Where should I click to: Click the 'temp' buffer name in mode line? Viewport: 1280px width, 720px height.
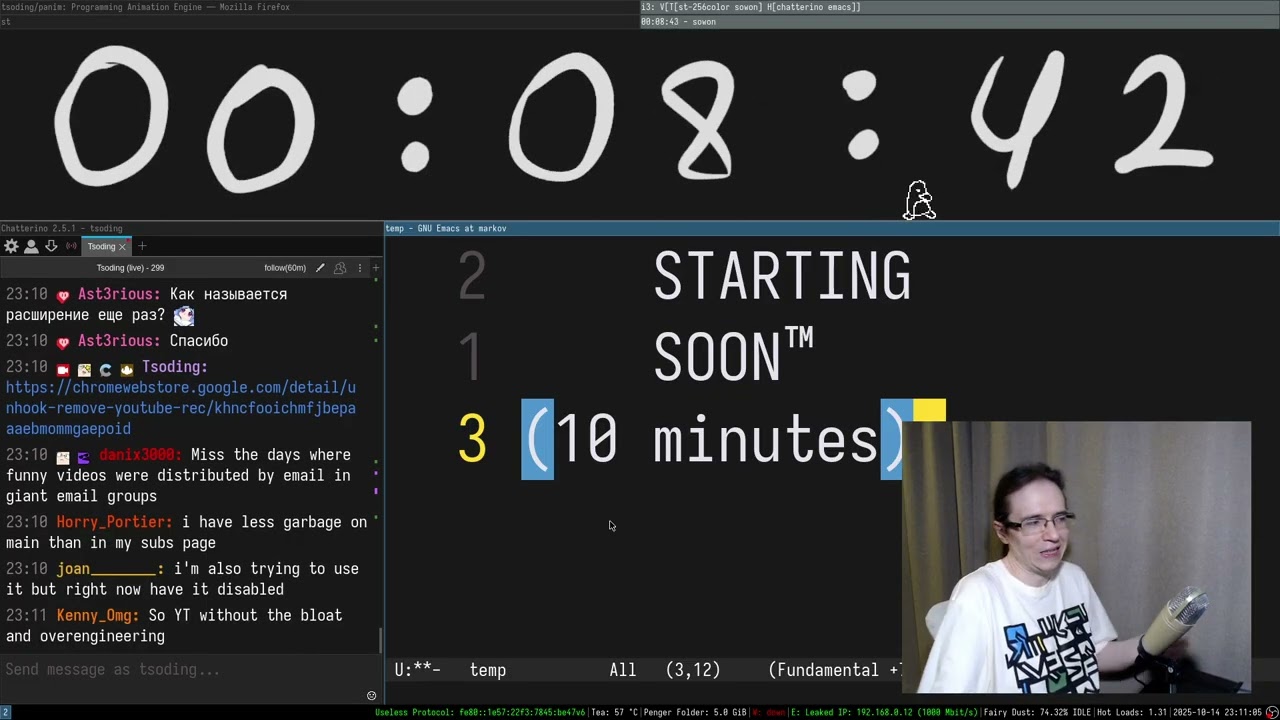(488, 670)
